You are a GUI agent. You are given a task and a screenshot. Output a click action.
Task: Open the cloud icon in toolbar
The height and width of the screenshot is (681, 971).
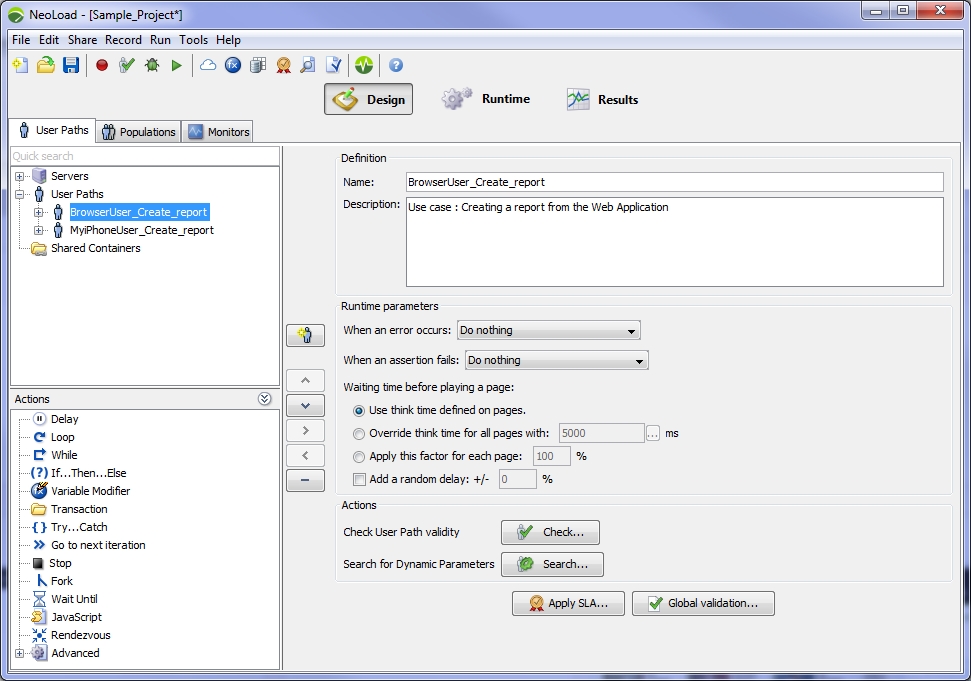(208, 65)
